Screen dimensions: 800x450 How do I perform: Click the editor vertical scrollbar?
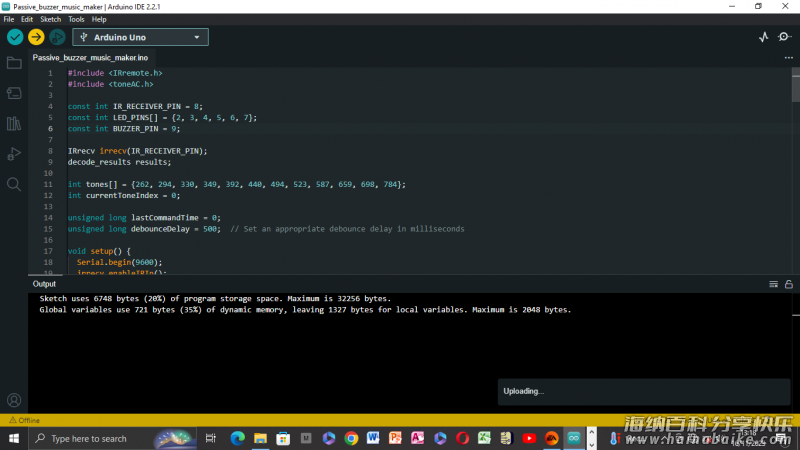795,87
